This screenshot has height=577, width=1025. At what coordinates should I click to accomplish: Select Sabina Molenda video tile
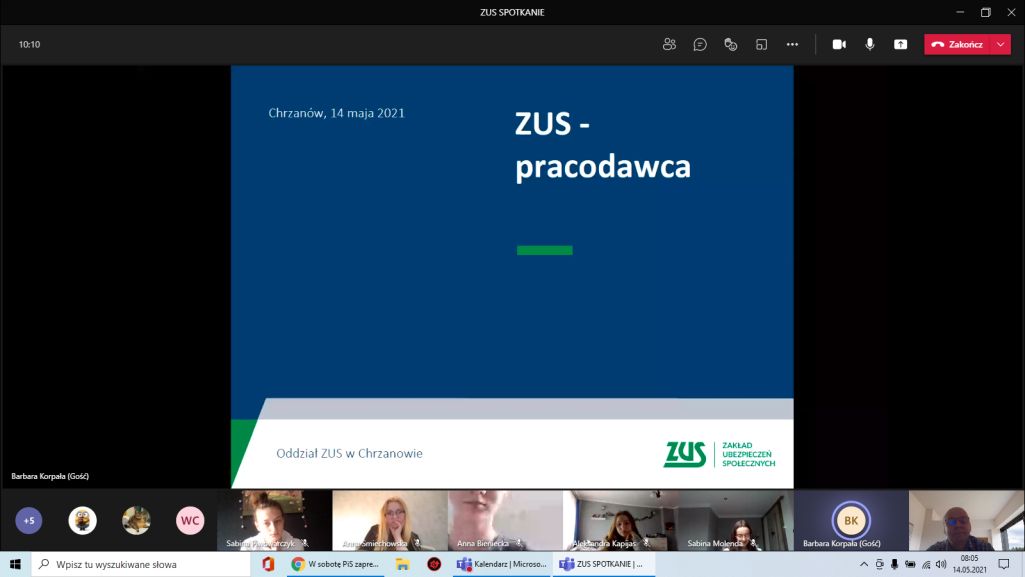click(736, 520)
